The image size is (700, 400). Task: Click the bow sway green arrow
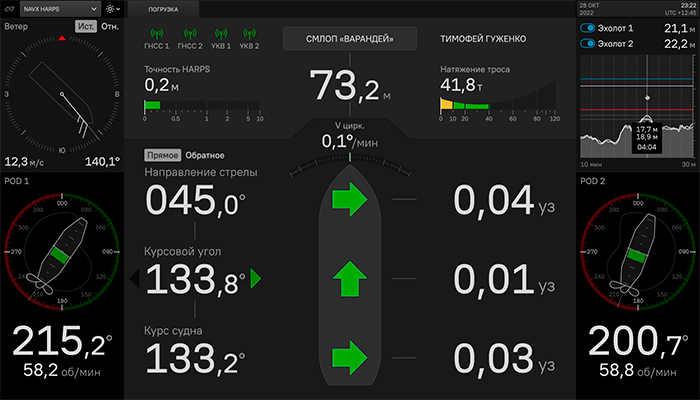351,199
